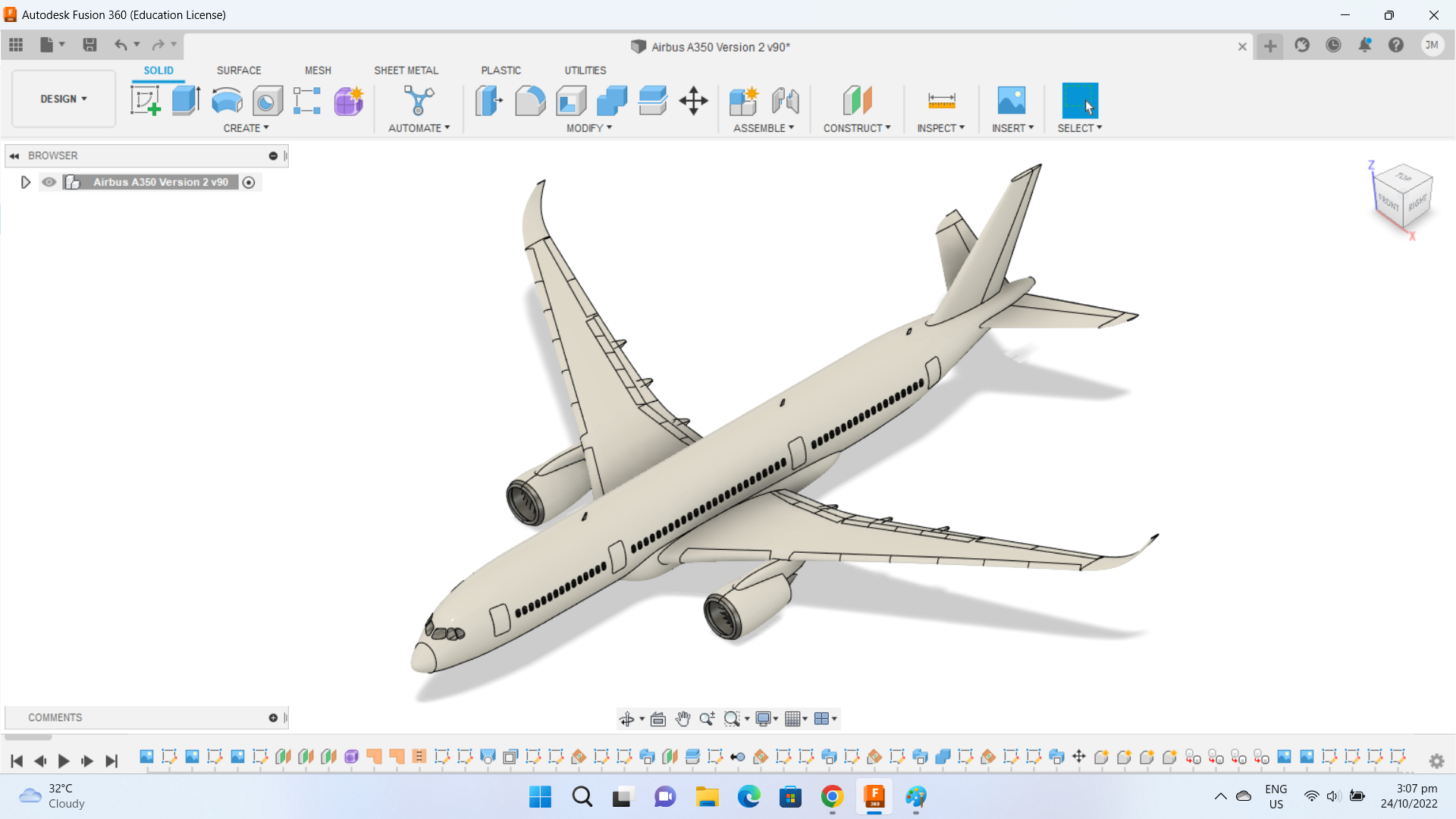
Task: Choose the Hole tool icon
Action: 267,100
